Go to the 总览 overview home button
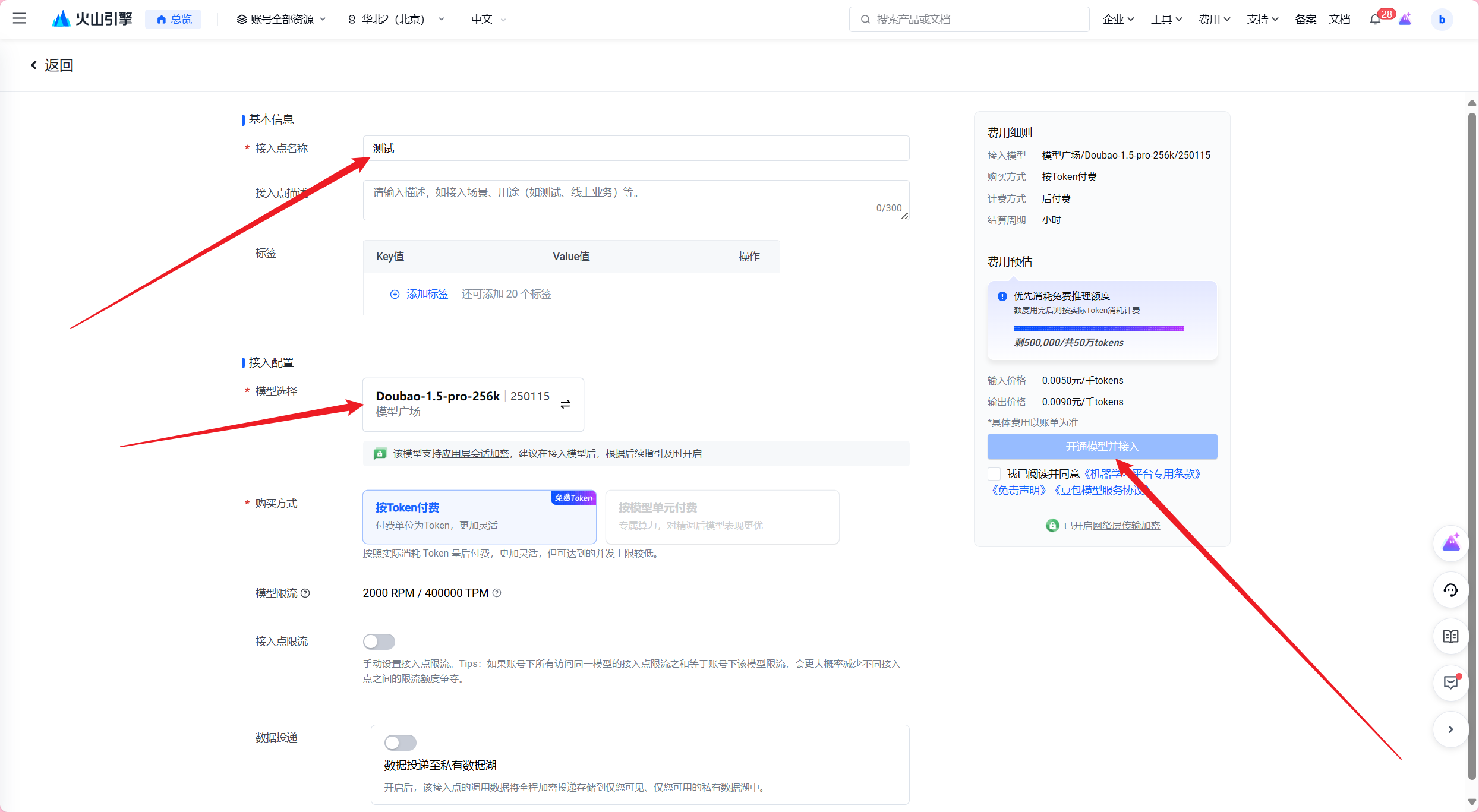 coord(174,20)
